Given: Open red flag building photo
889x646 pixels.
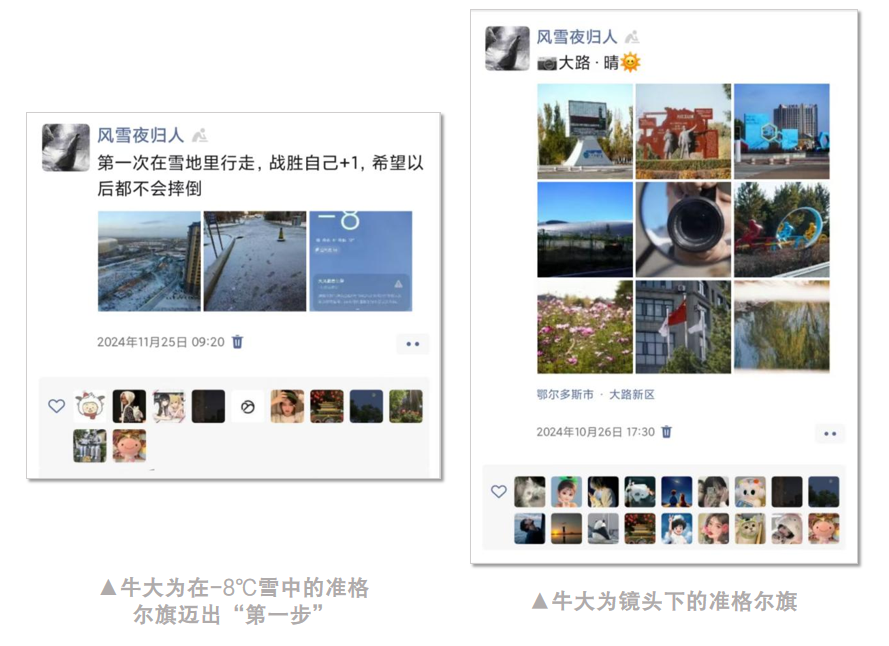Looking at the screenshot, I should pos(683,327).
